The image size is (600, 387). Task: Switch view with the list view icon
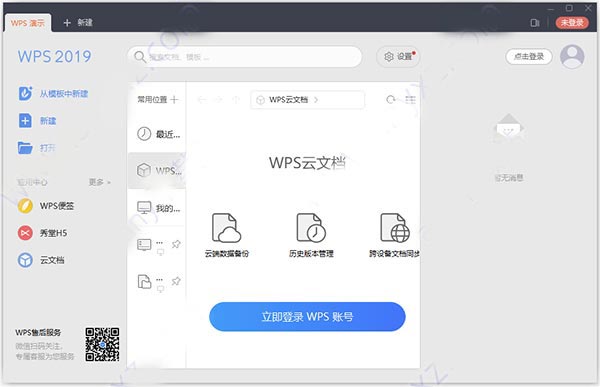point(411,100)
